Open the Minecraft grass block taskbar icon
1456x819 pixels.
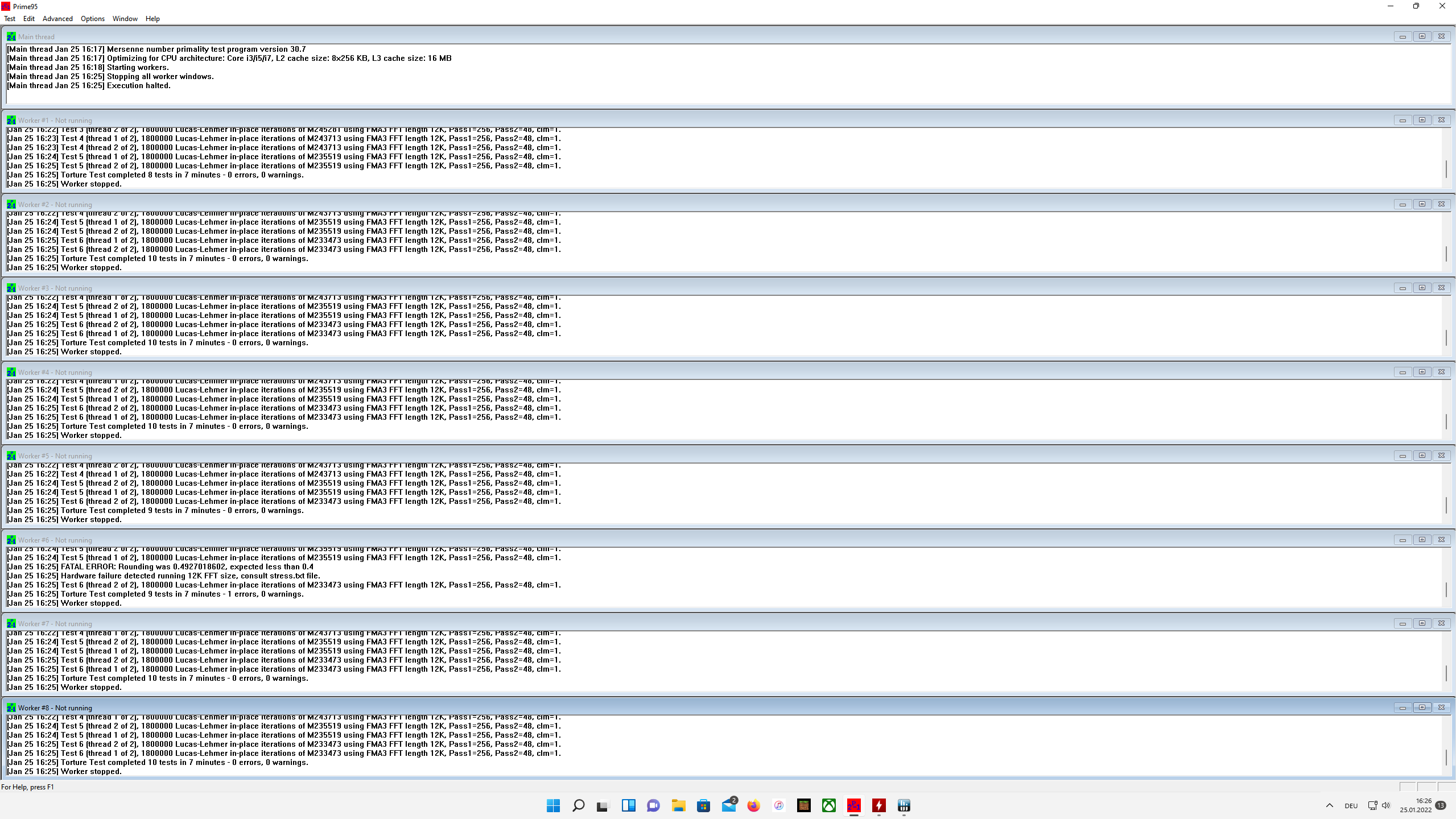pyautogui.click(x=804, y=805)
